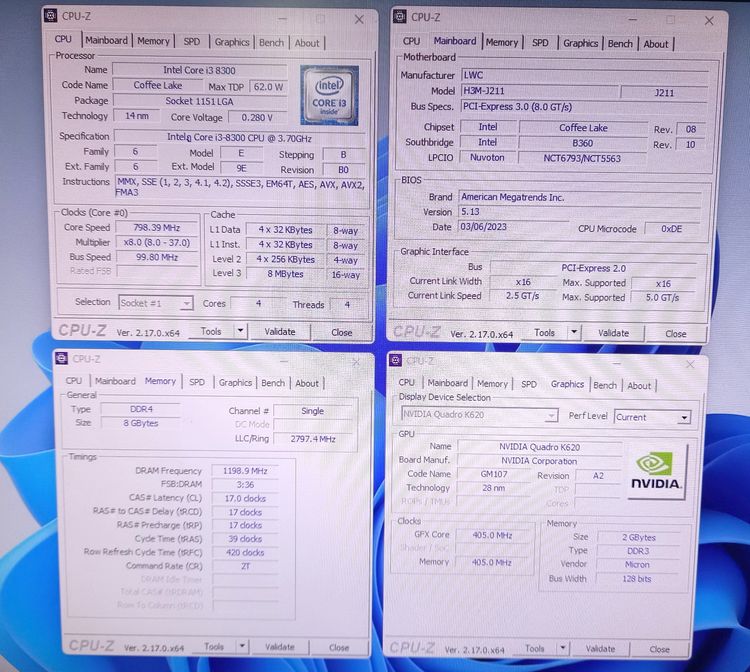
Task: Click Validate in the Mainboard window
Action: [614, 333]
